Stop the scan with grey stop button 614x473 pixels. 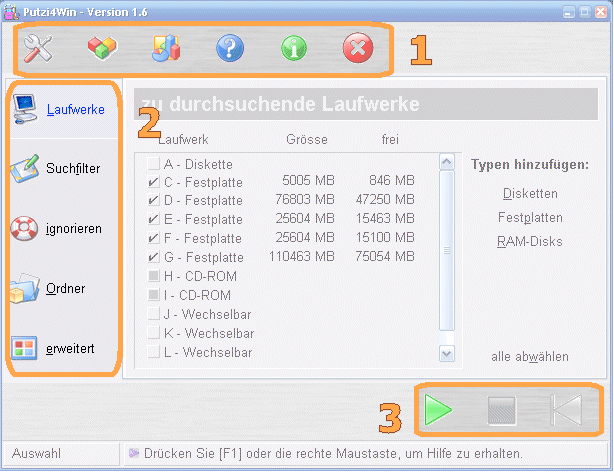[502, 410]
